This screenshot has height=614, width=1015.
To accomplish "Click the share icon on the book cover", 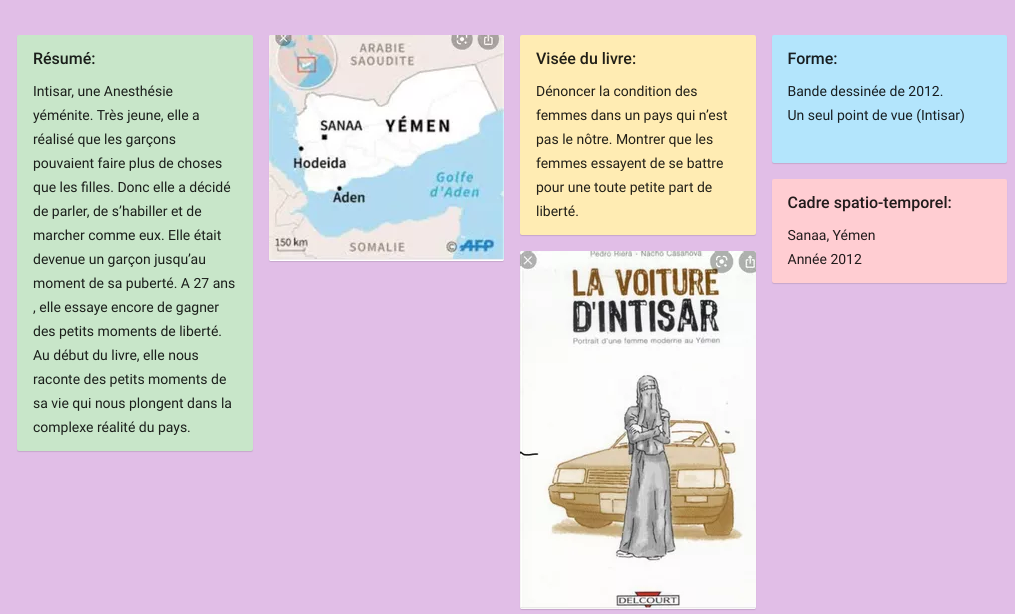I will [x=748, y=261].
